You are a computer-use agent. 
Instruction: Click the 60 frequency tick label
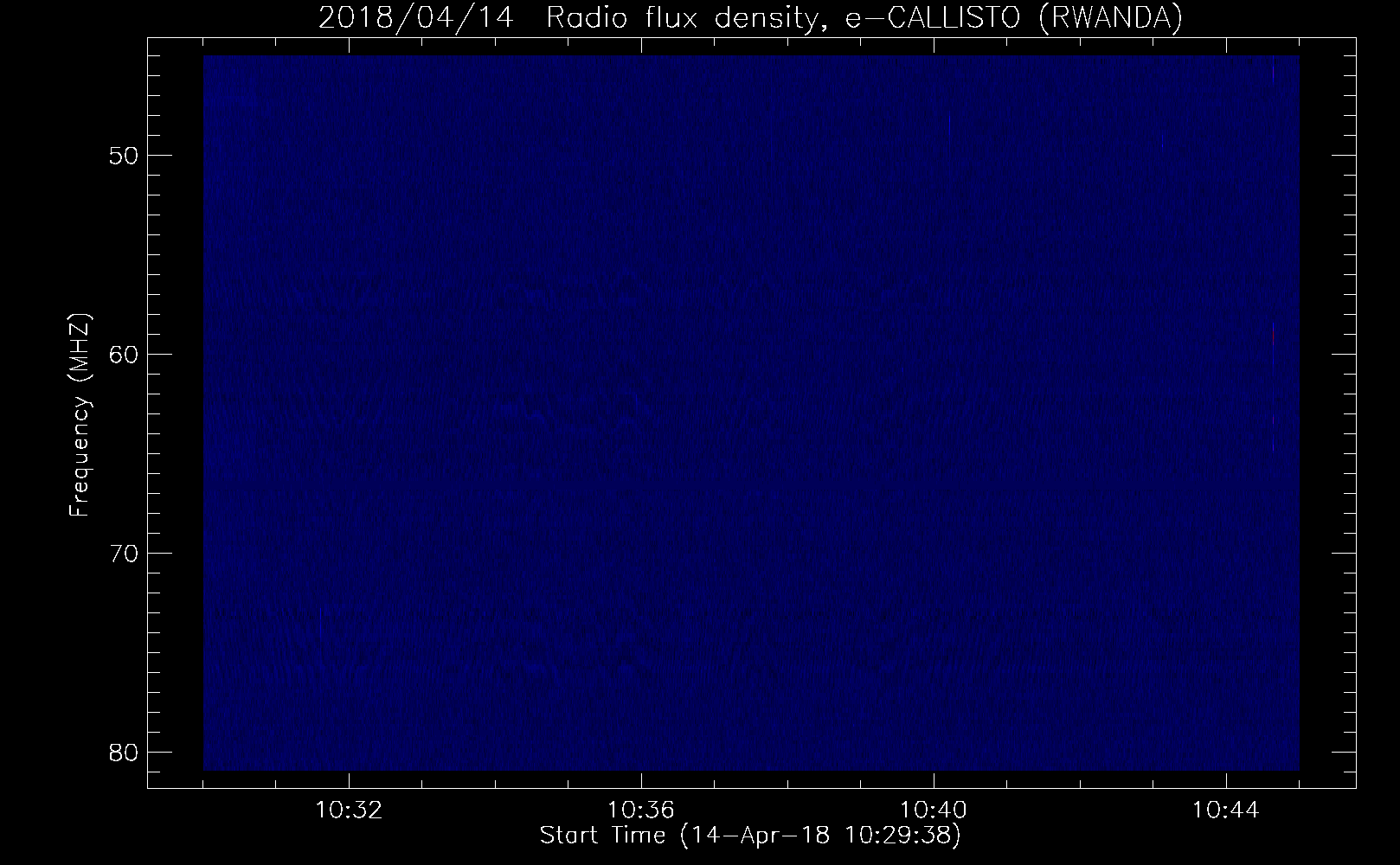pos(122,355)
